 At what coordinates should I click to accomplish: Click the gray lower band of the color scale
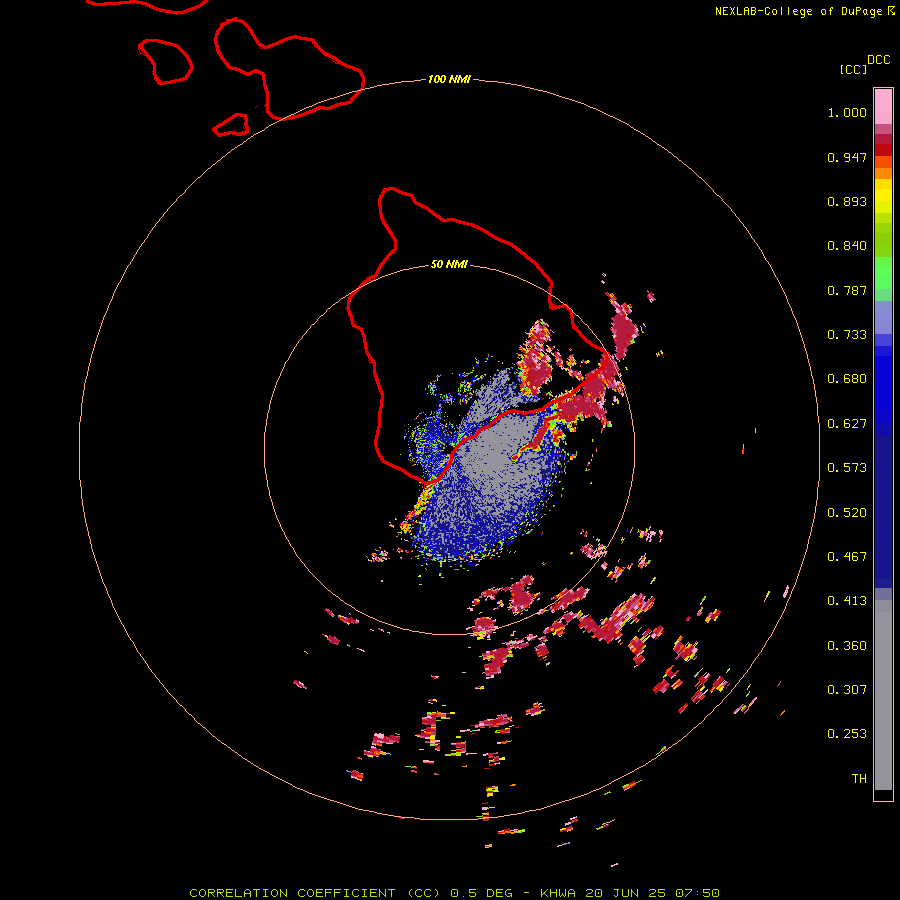(x=883, y=695)
